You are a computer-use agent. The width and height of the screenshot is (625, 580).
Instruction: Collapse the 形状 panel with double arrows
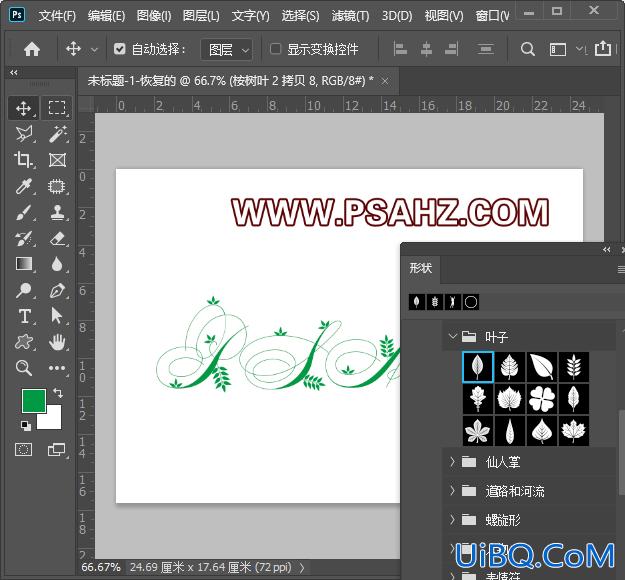coord(607,250)
